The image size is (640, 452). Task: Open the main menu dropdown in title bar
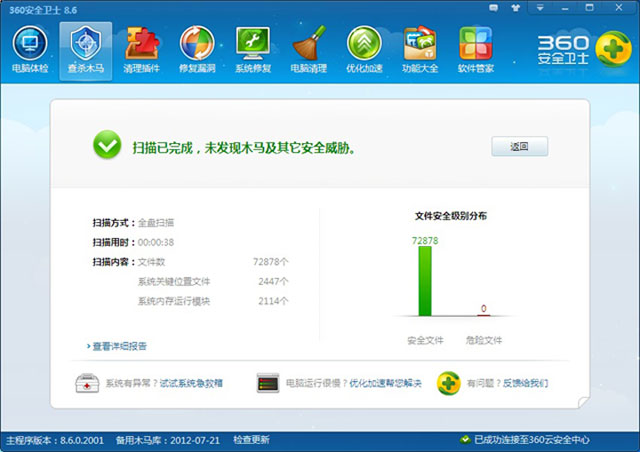540,8
